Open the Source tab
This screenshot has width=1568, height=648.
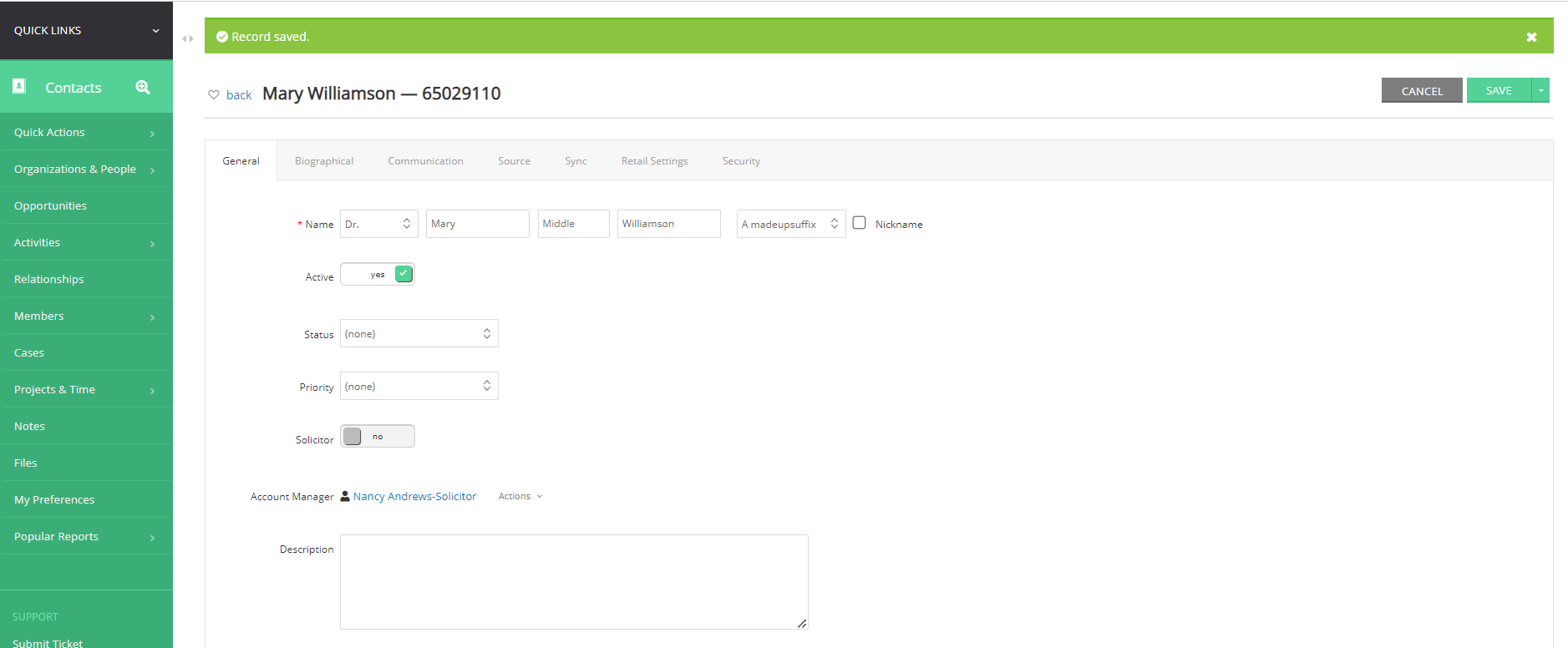(514, 160)
